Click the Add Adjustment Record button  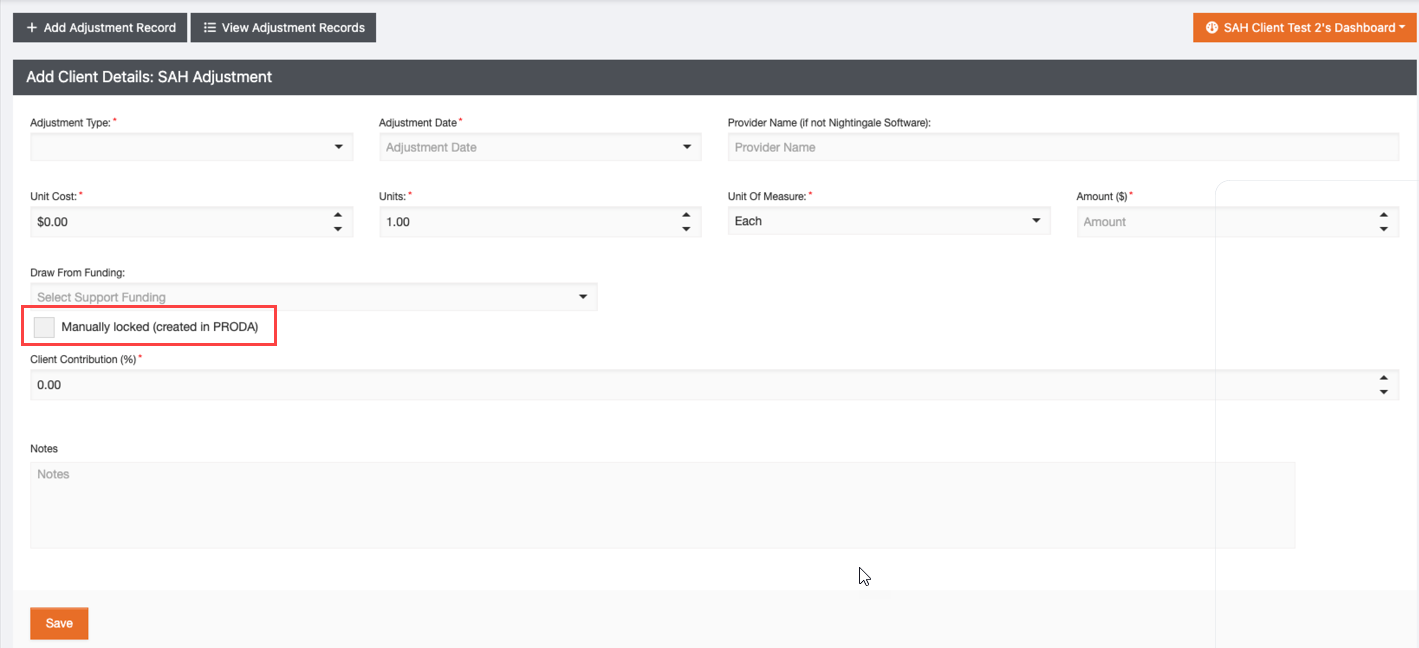[100, 28]
